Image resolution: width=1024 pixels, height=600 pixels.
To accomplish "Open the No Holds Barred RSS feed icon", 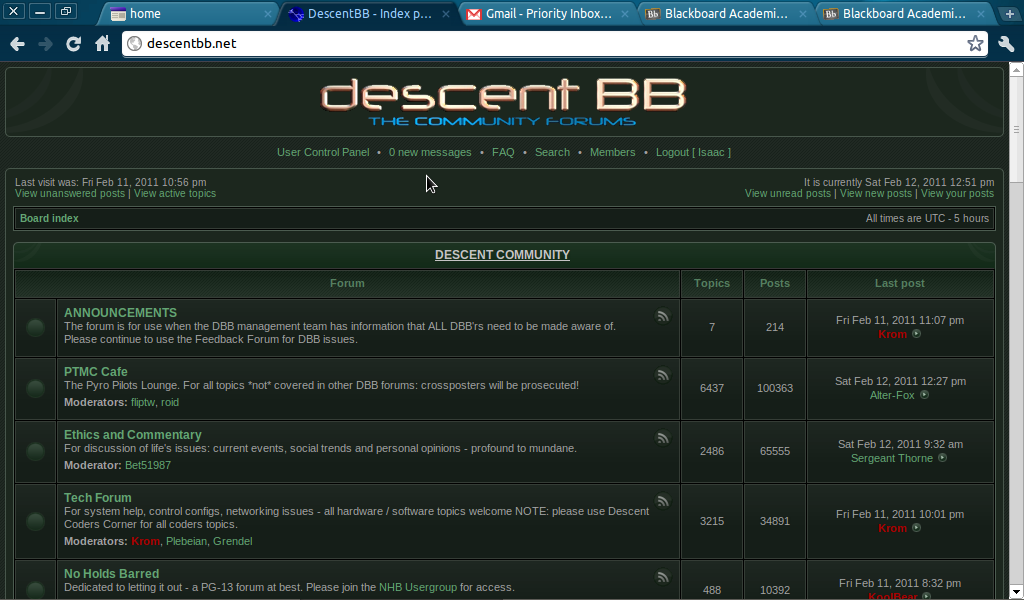I will tap(663, 577).
